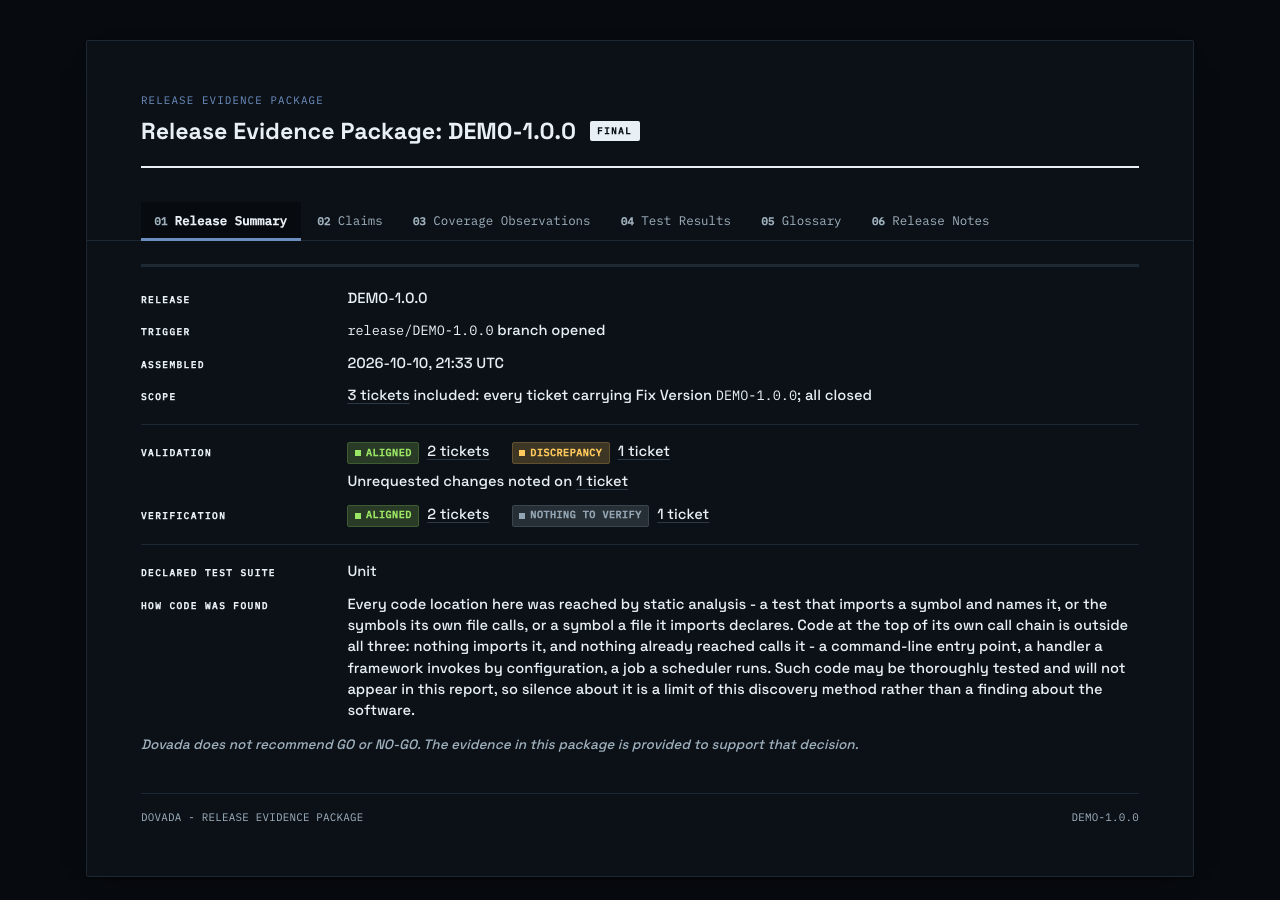Click the Nothing to Verify badge
Image resolution: width=1280 pixels, height=900 pixels.
click(x=580, y=515)
